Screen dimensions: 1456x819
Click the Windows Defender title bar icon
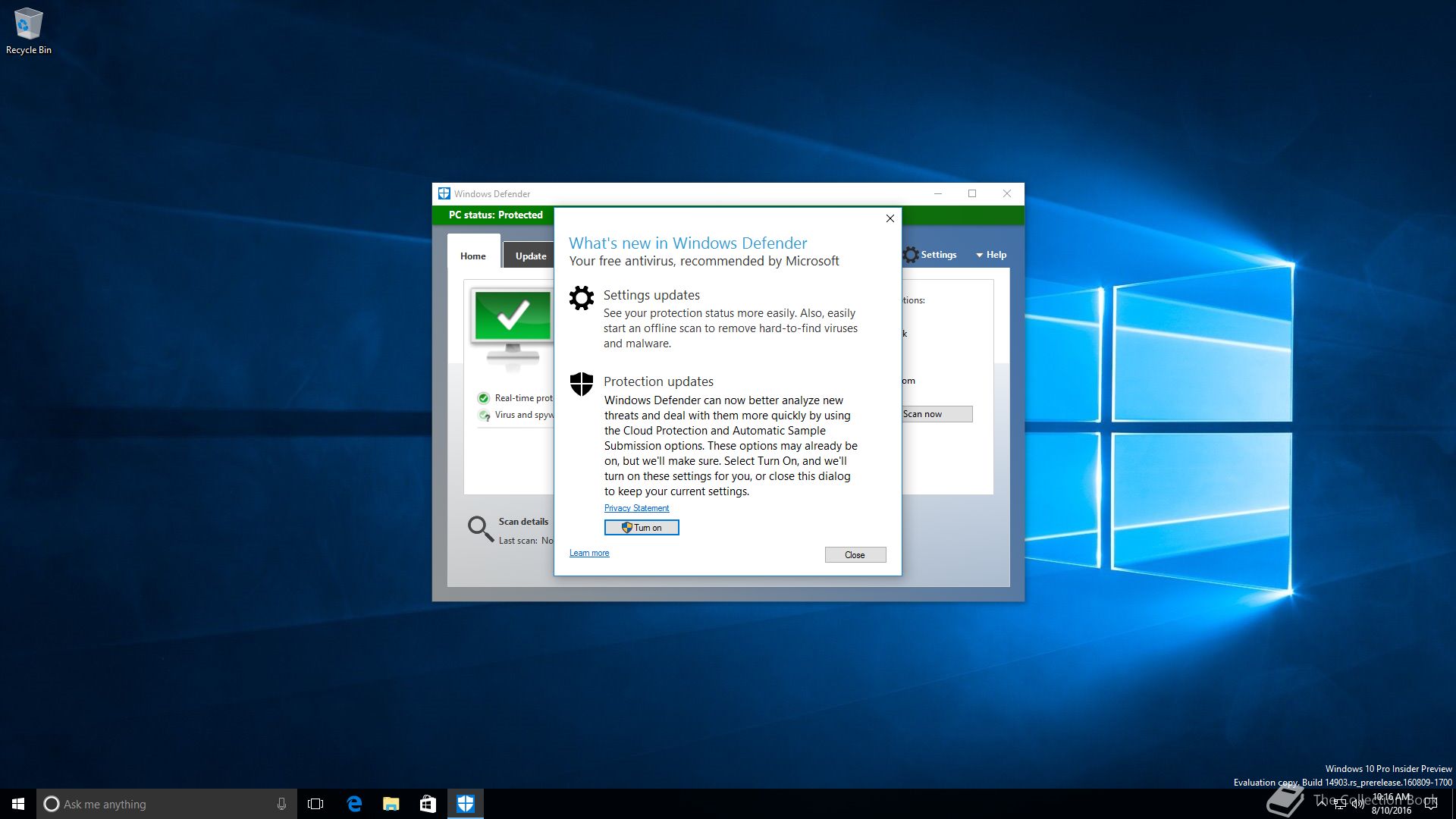pos(444,193)
